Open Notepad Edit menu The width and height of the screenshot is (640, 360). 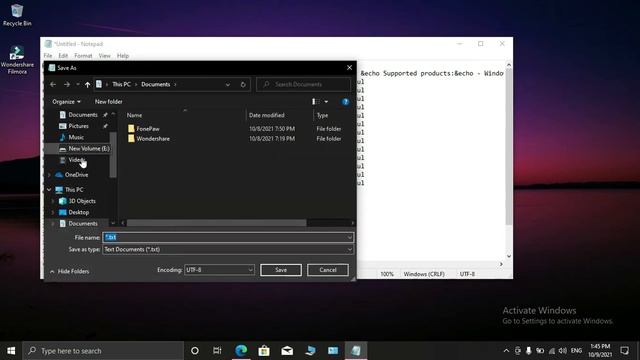pyautogui.click(x=63, y=56)
